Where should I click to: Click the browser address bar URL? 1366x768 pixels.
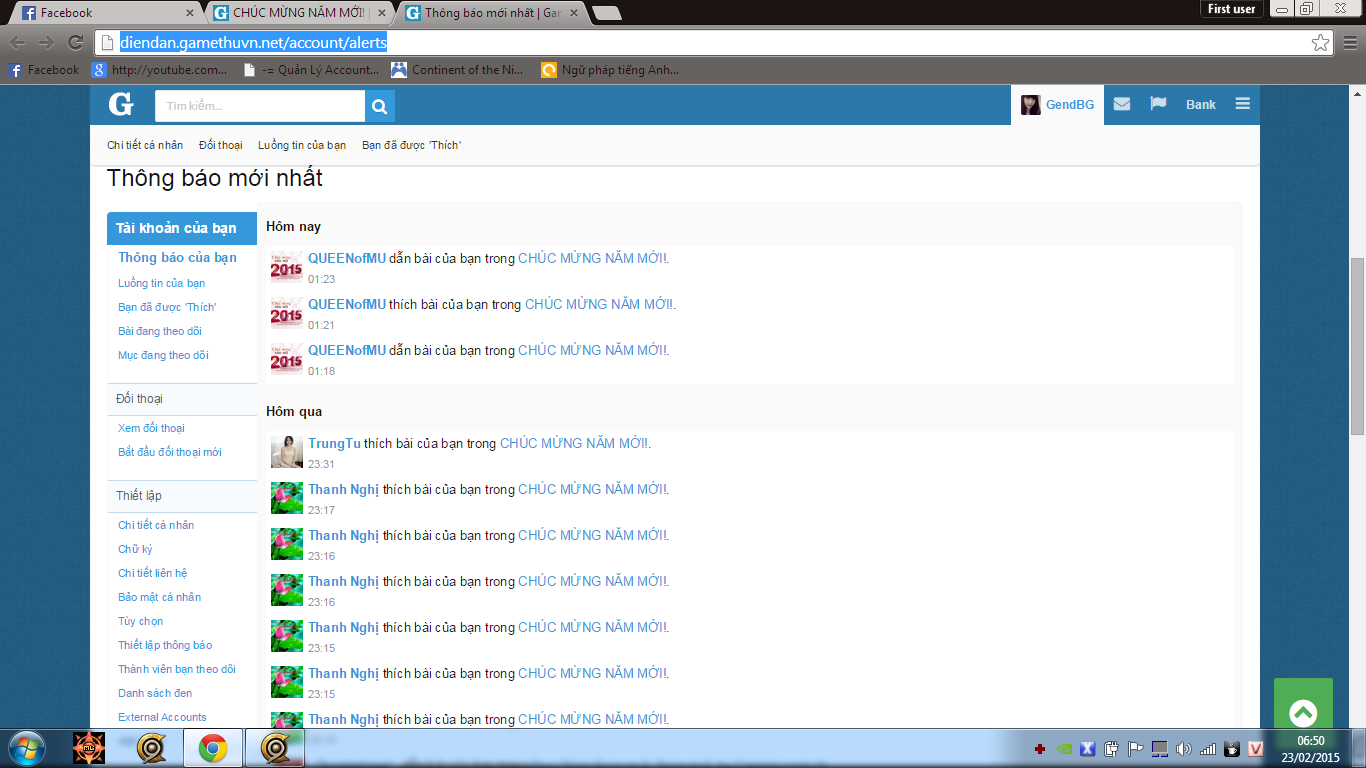click(x=253, y=43)
